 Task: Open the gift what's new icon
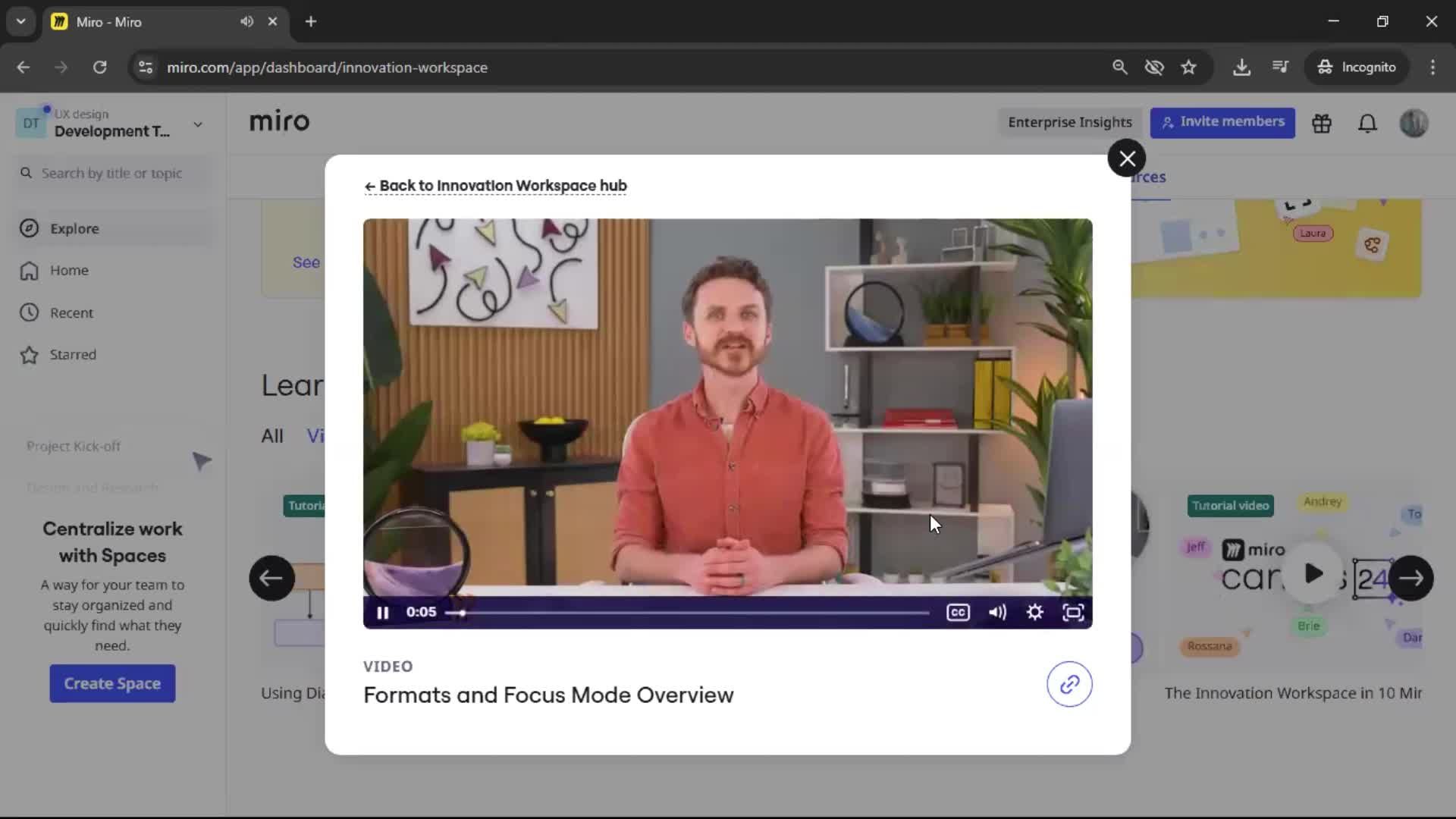tap(1322, 123)
